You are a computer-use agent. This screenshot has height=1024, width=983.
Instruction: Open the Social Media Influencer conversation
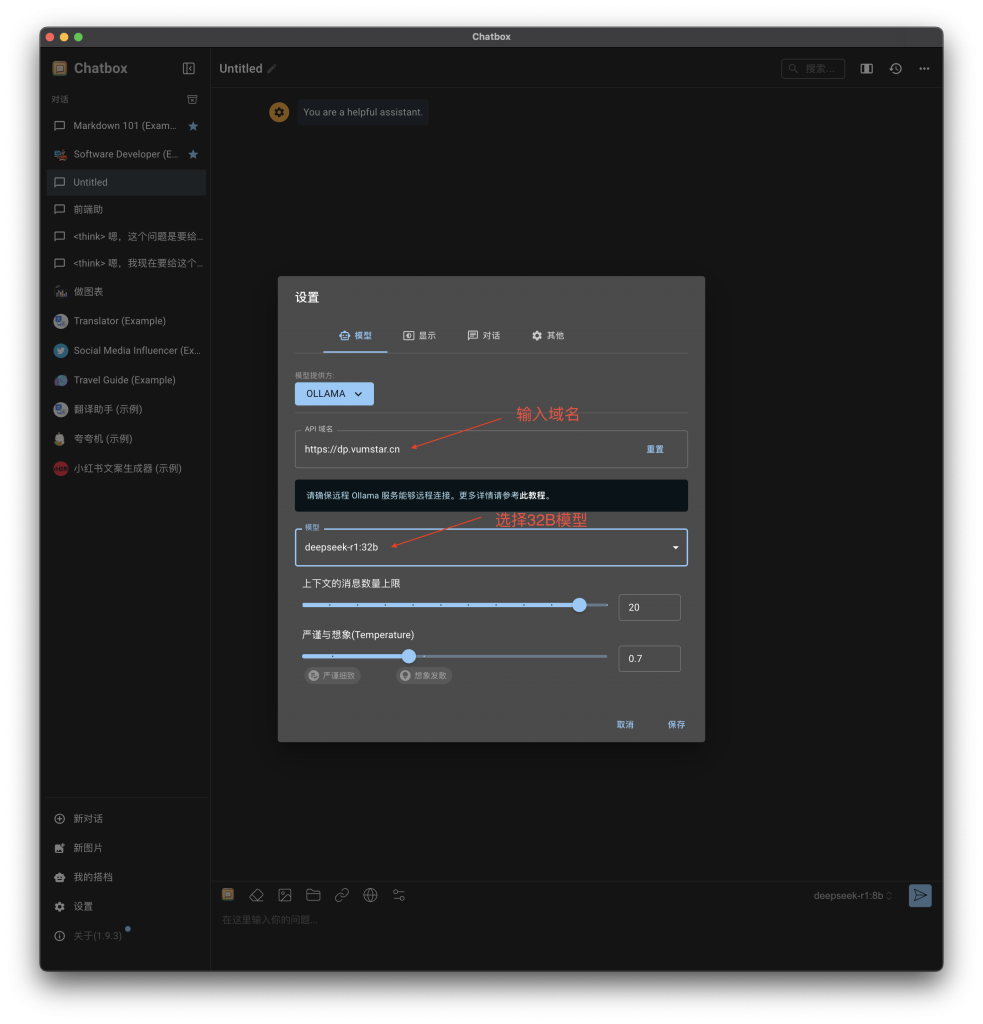(x=127, y=351)
